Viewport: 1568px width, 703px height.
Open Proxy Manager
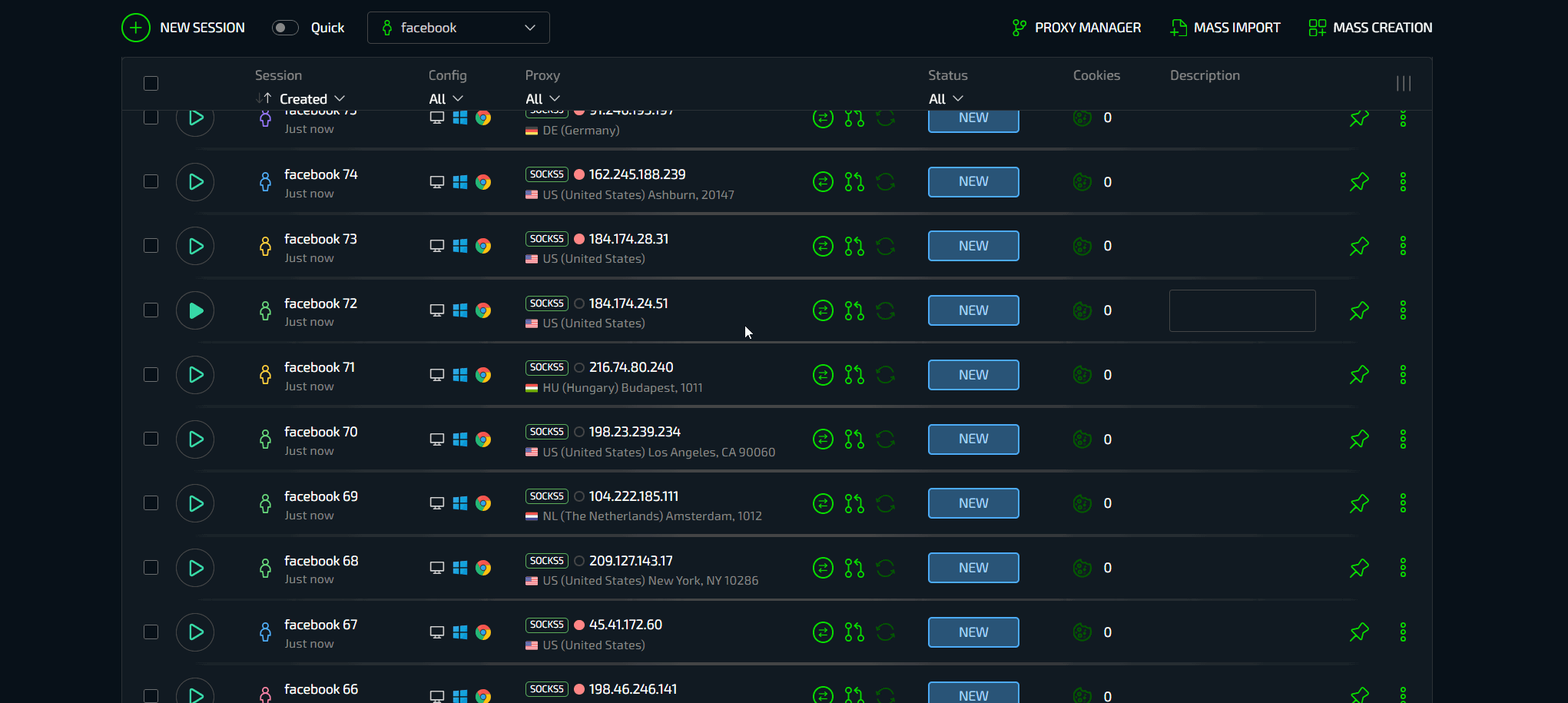coord(1076,28)
